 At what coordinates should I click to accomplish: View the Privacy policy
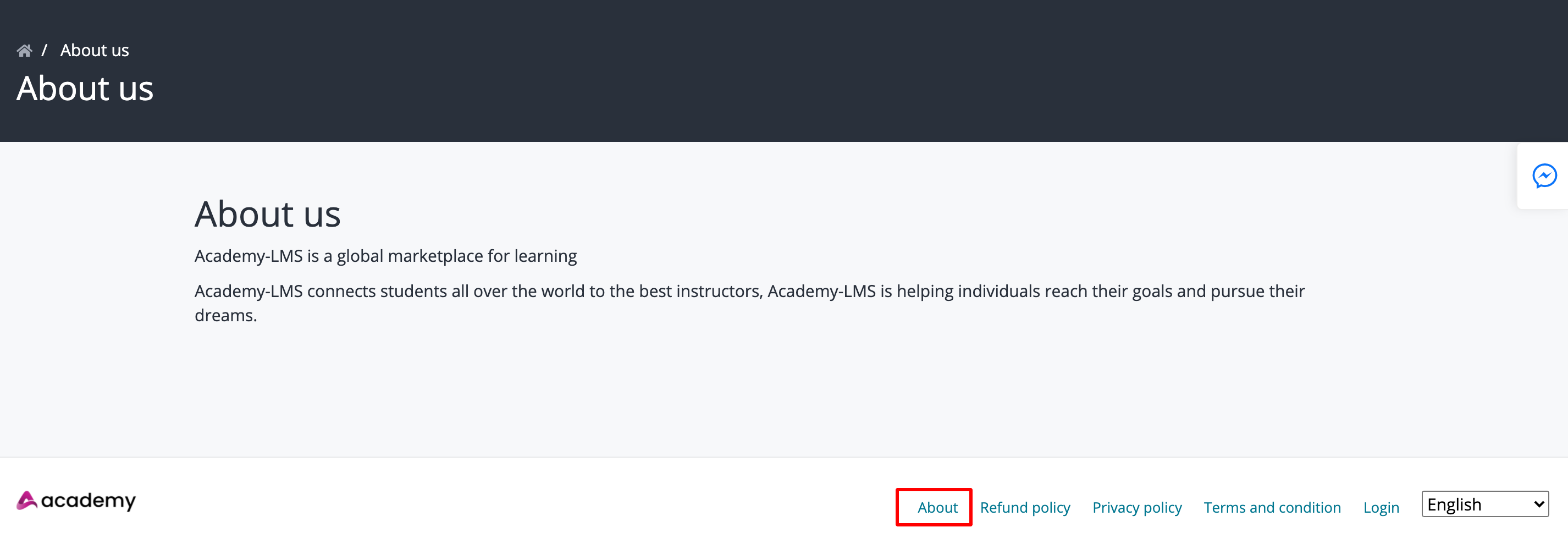click(x=1136, y=507)
